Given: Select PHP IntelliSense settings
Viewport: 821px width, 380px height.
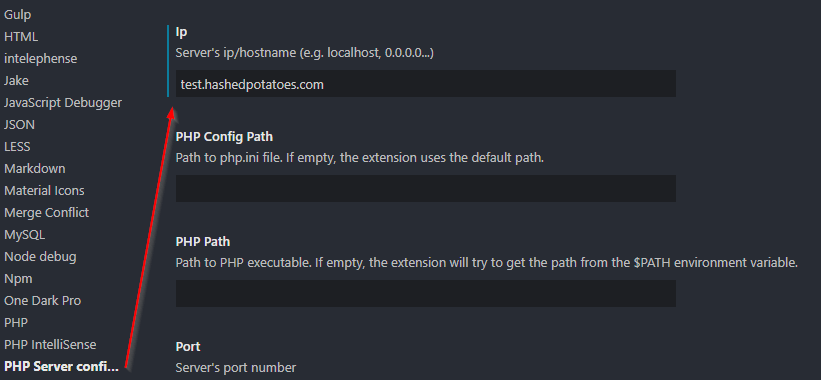Looking at the screenshot, I should click(50, 344).
